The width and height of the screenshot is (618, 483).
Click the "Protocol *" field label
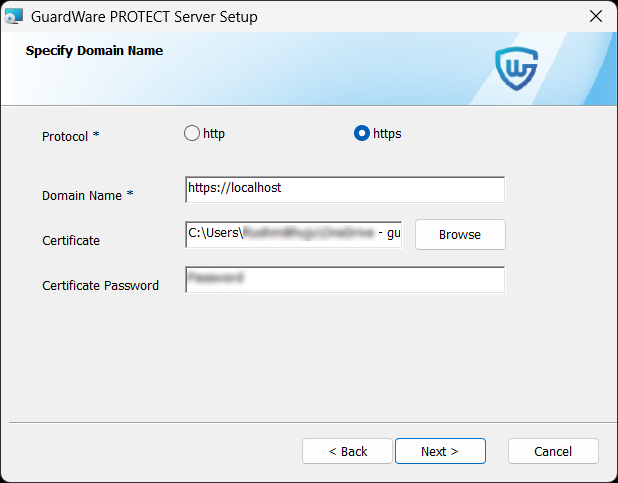click(x=71, y=136)
